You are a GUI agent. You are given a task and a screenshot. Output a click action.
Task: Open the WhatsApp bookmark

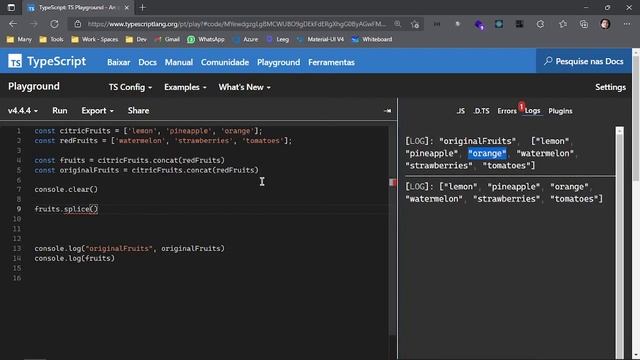tap(206, 39)
